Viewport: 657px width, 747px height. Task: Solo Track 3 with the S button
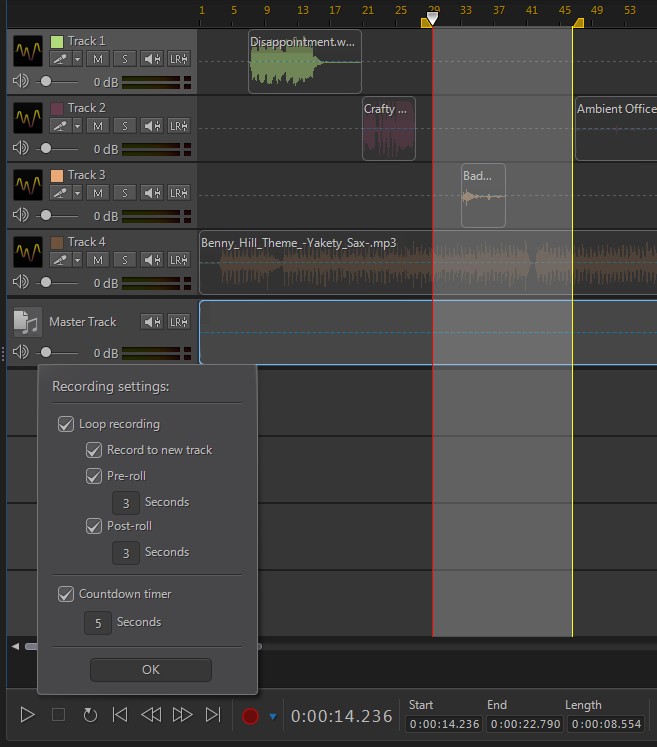(x=124, y=193)
